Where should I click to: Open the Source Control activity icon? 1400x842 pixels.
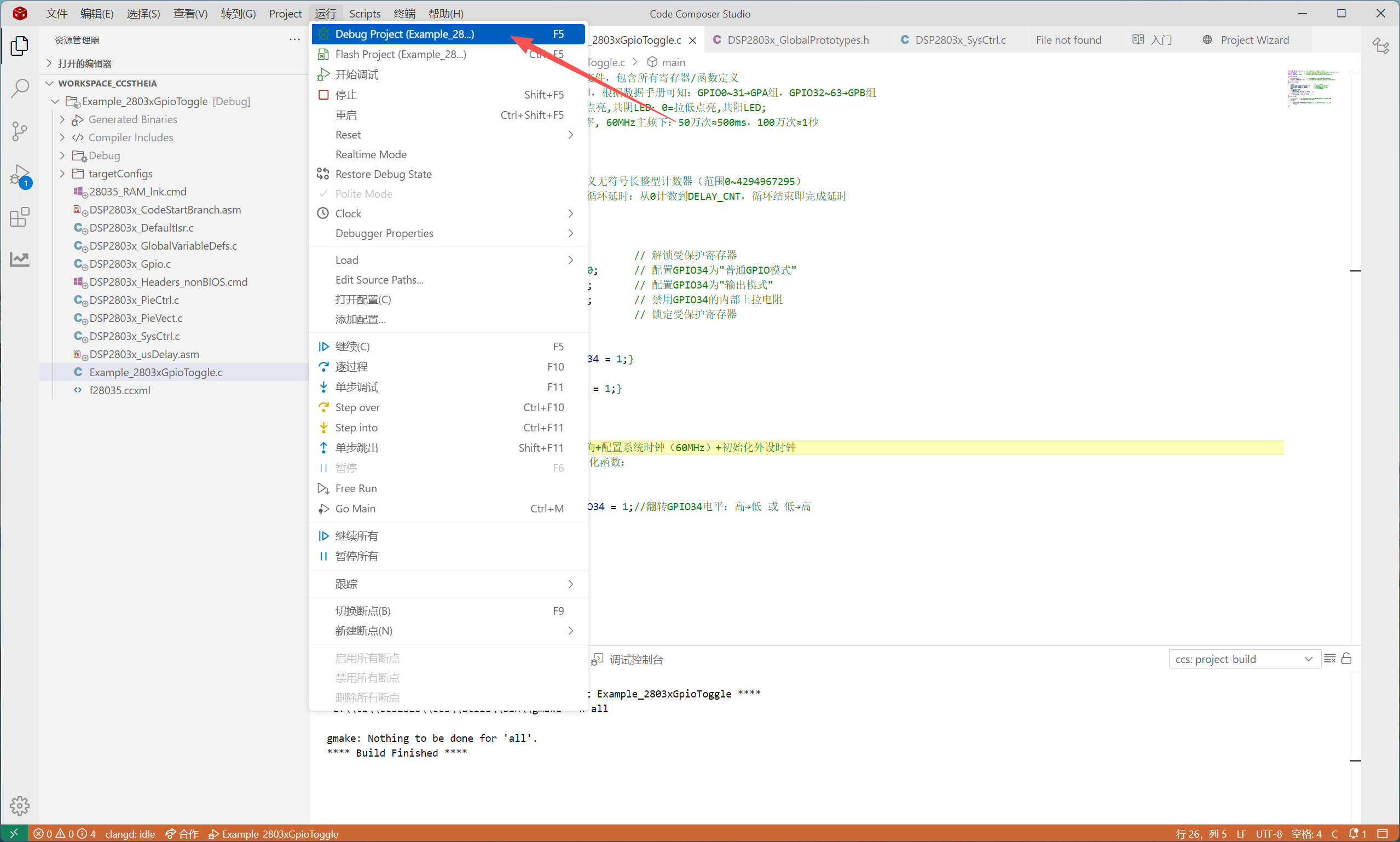(x=20, y=131)
